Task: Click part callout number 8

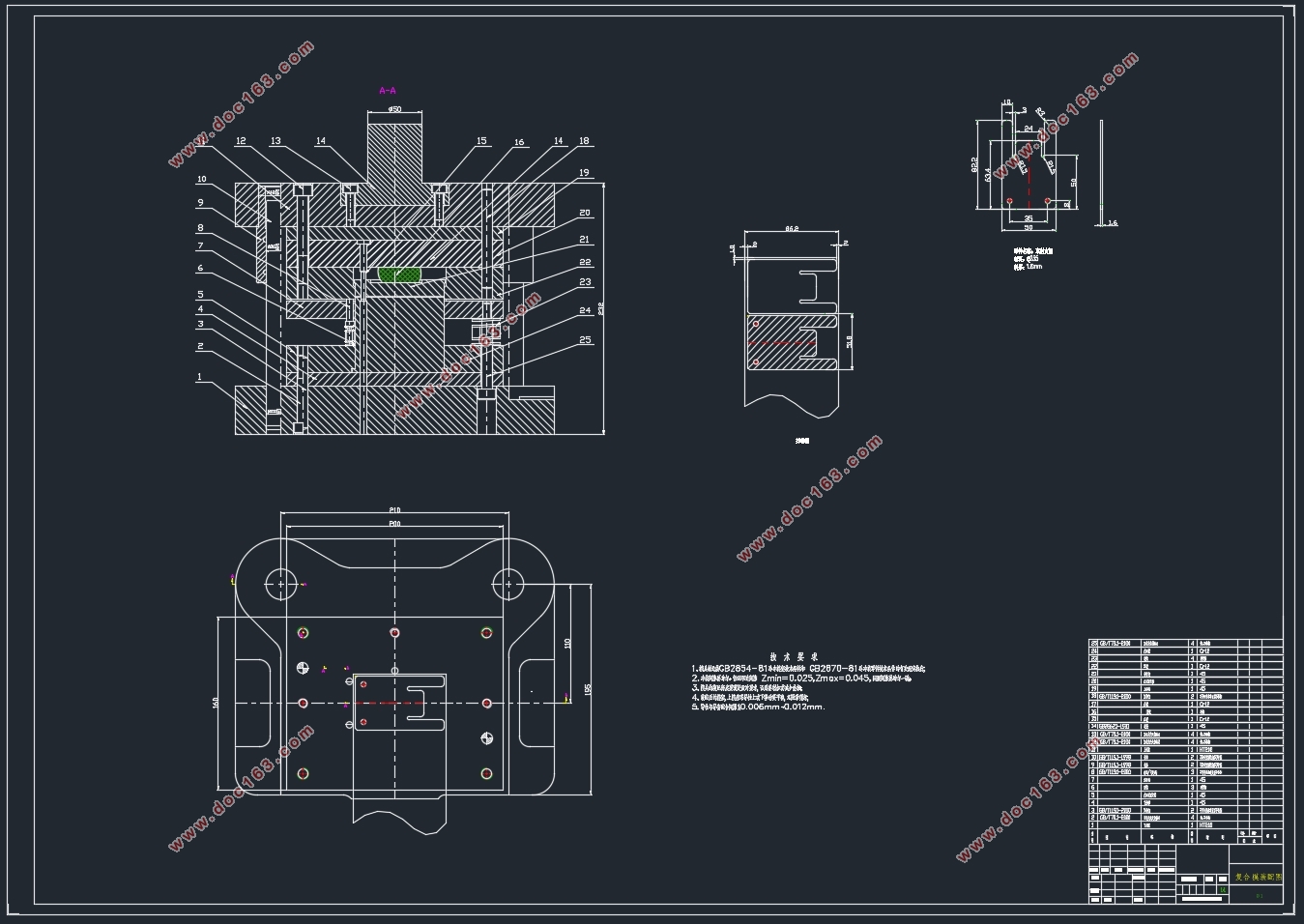Action: [200, 228]
